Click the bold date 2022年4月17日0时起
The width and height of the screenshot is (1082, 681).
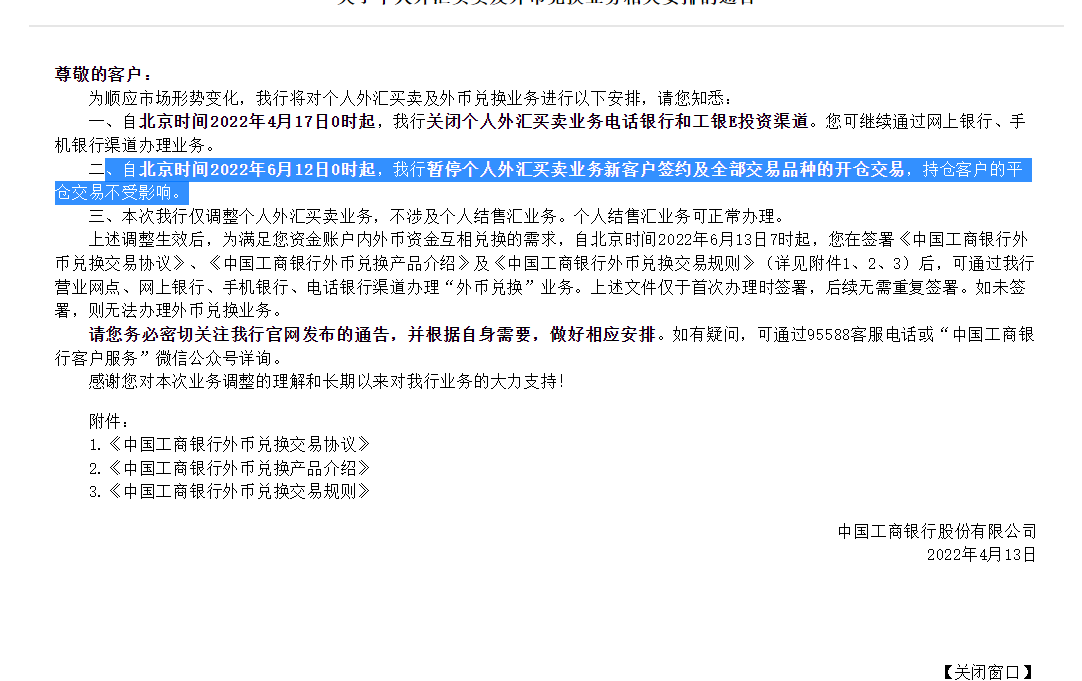(293, 121)
